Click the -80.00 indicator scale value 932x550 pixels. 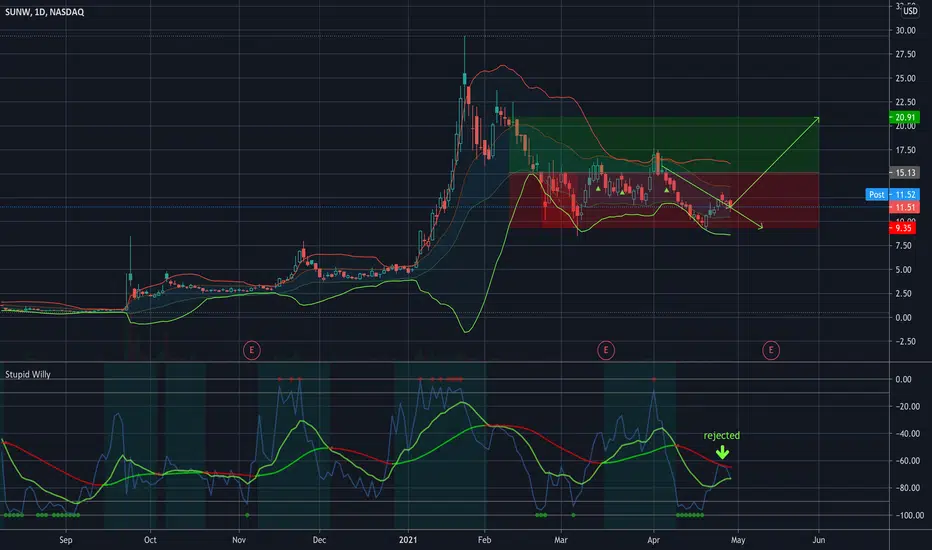[908, 488]
